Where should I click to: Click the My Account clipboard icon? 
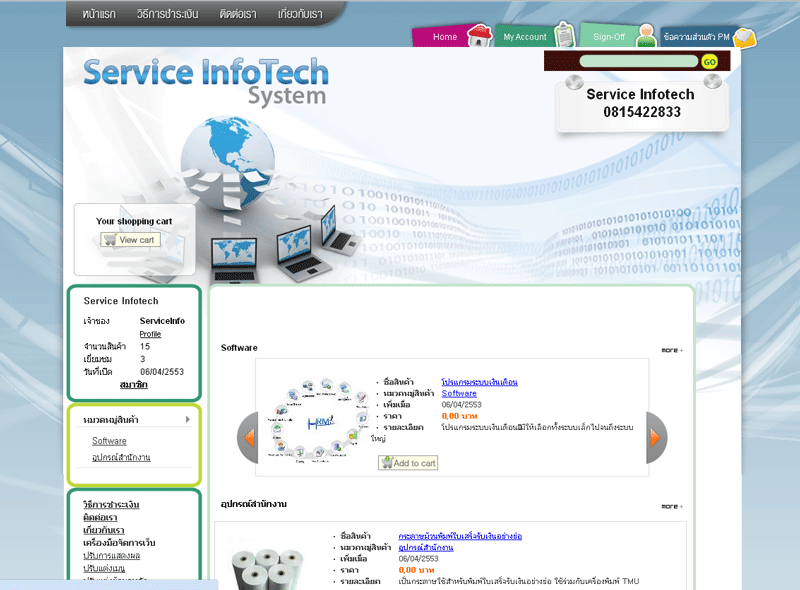(x=564, y=35)
